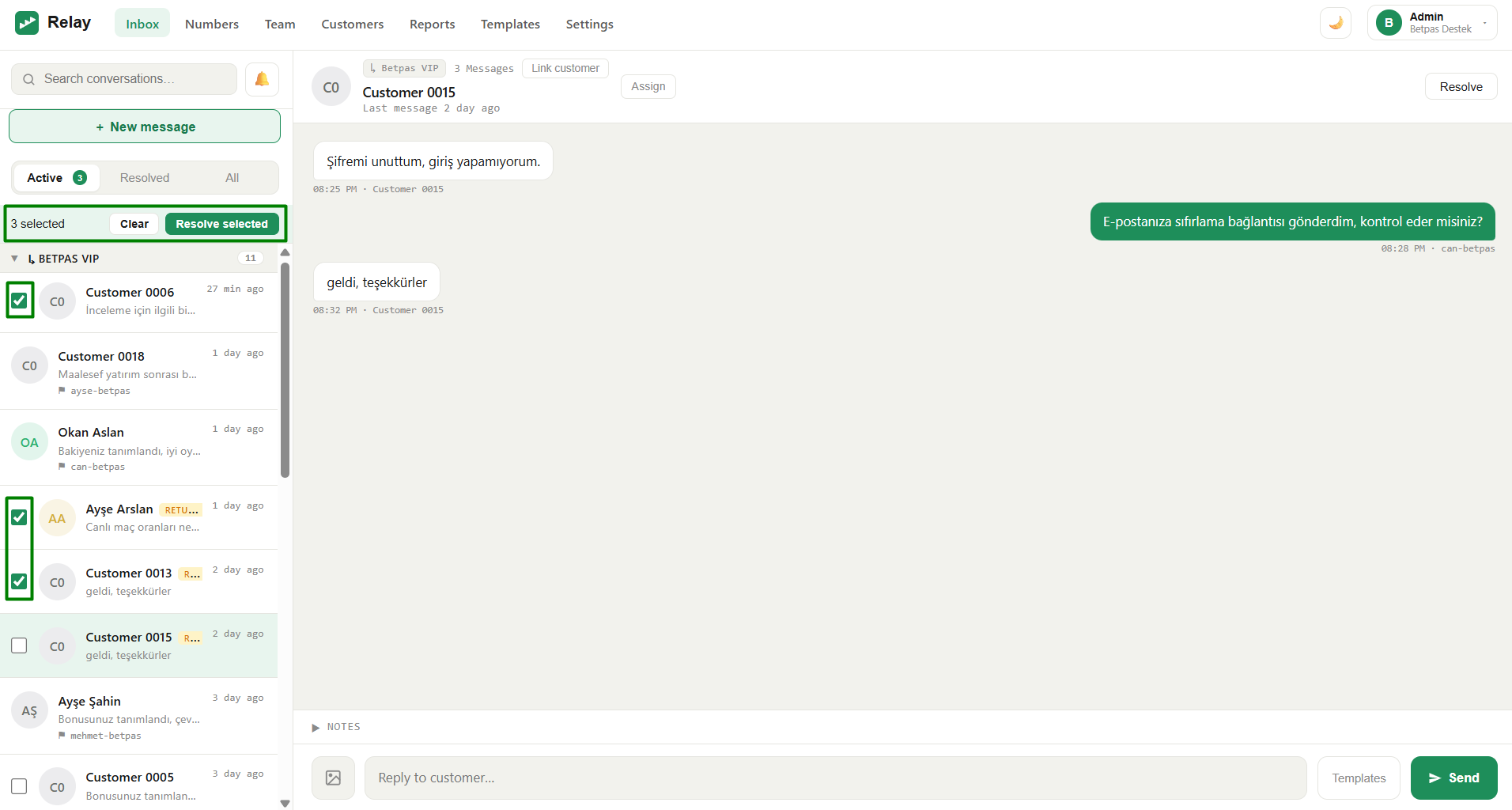Open Templates next to the reply box
Screen dimensions: 1512x810
(x=1359, y=778)
